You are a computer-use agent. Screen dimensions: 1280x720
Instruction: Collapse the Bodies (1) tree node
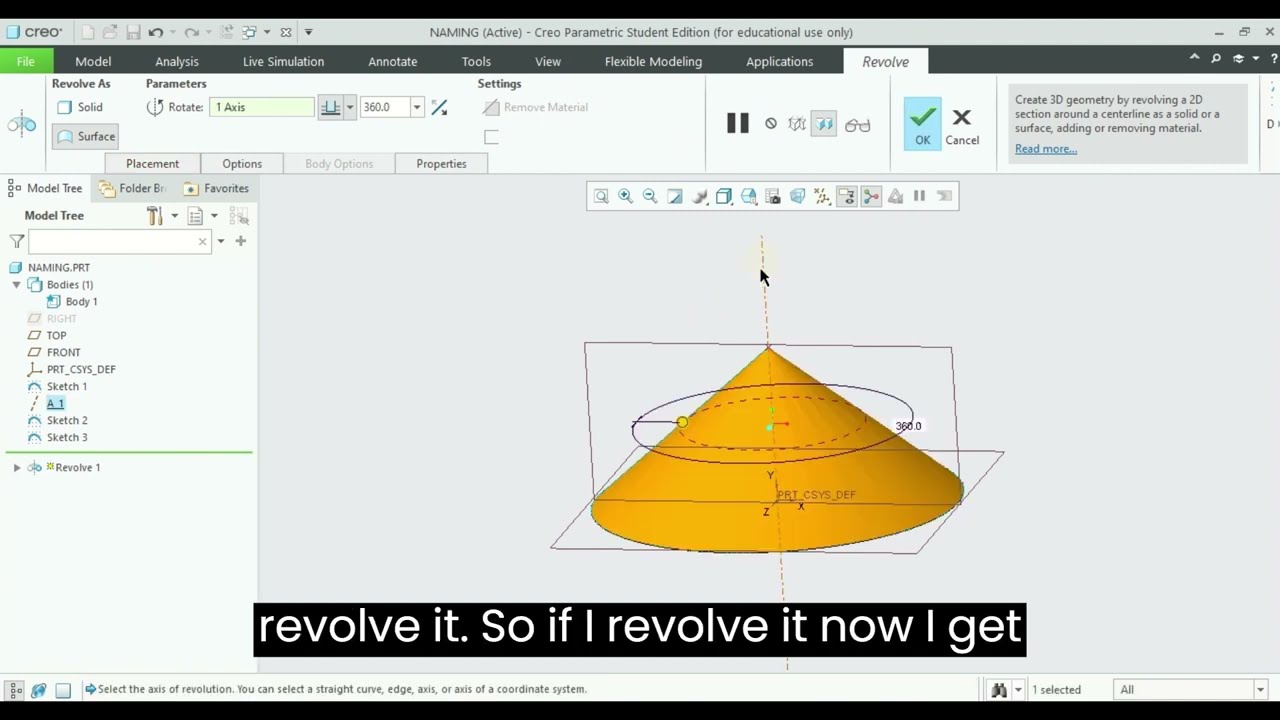pyautogui.click(x=16, y=285)
